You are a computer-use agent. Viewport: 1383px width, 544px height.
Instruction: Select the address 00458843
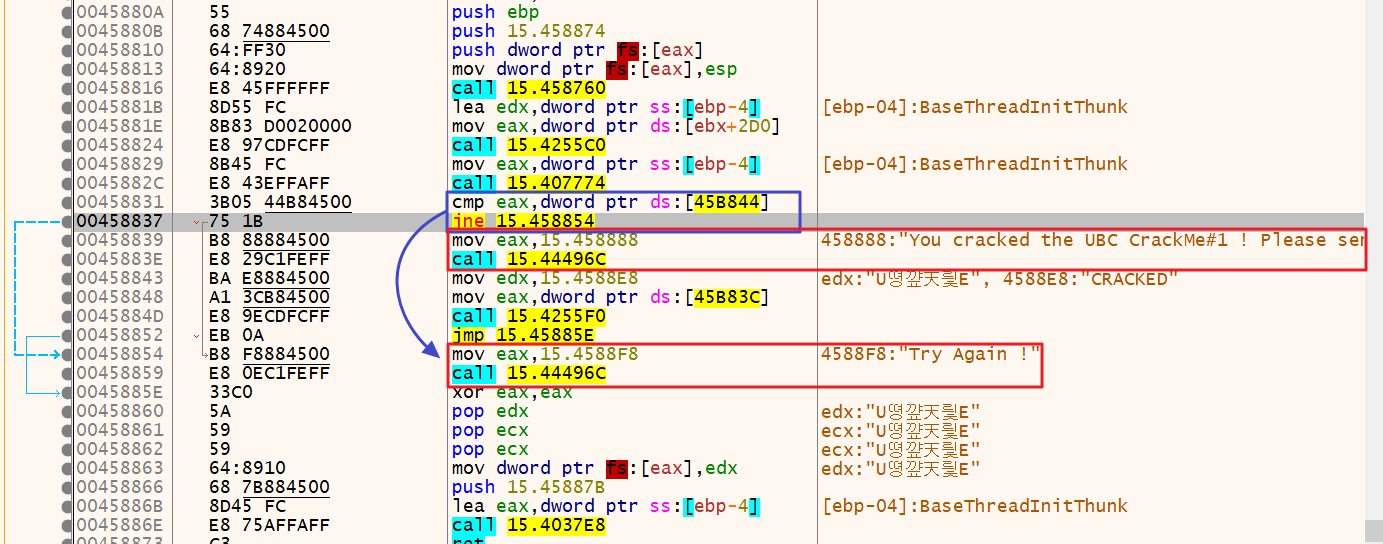click(120, 278)
